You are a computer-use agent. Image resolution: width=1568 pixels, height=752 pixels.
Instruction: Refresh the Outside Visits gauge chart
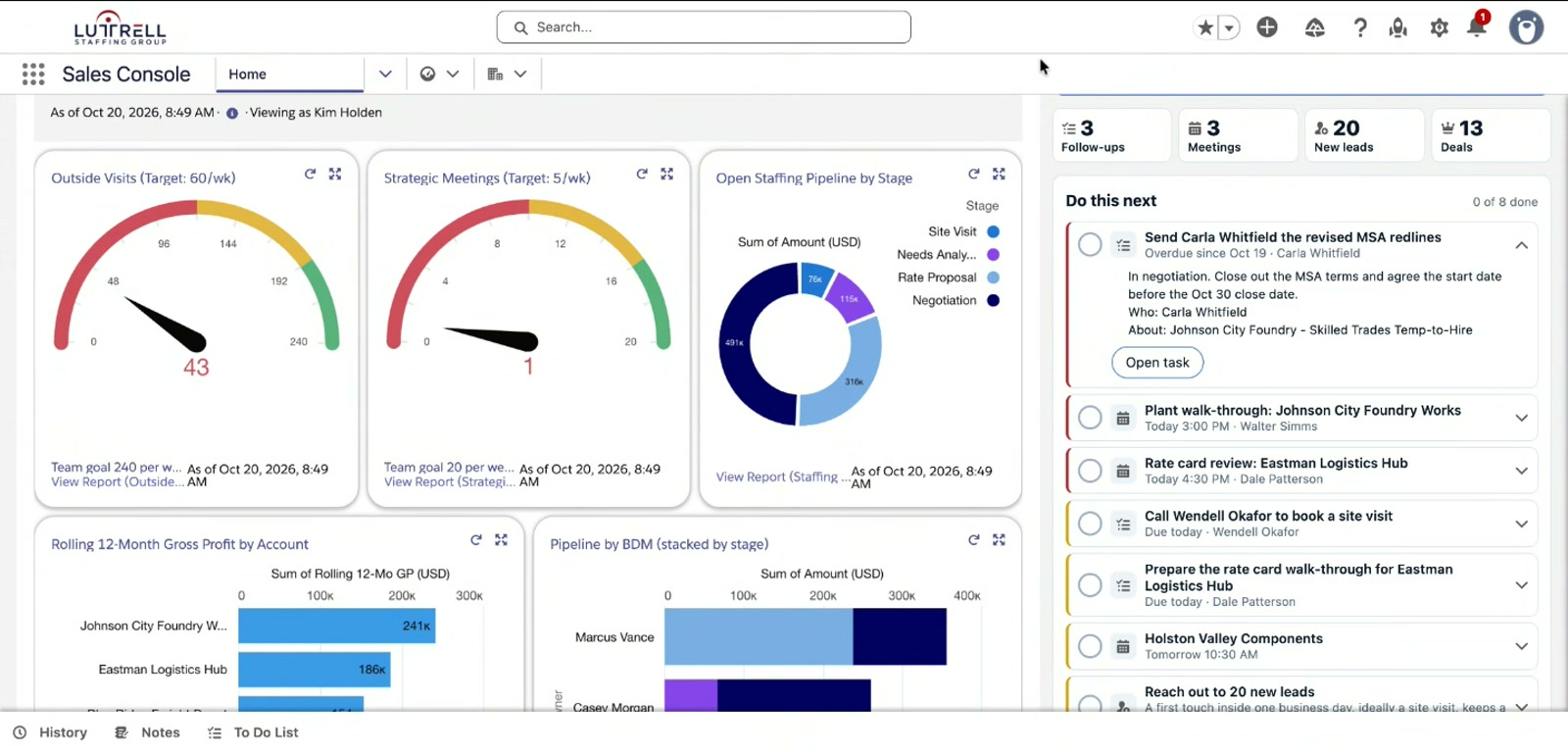click(x=310, y=174)
